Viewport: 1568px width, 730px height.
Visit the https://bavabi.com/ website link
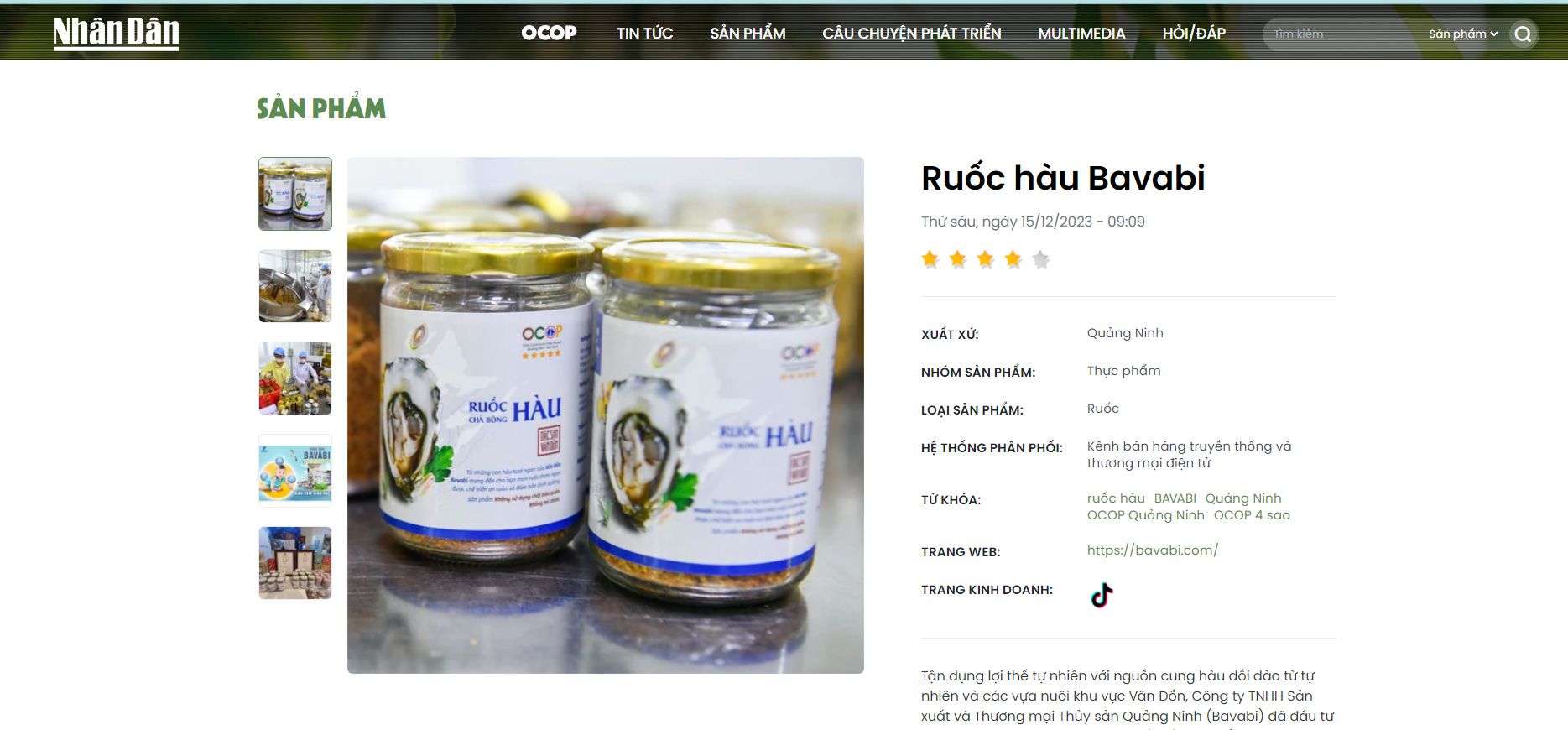(1153, 550)
